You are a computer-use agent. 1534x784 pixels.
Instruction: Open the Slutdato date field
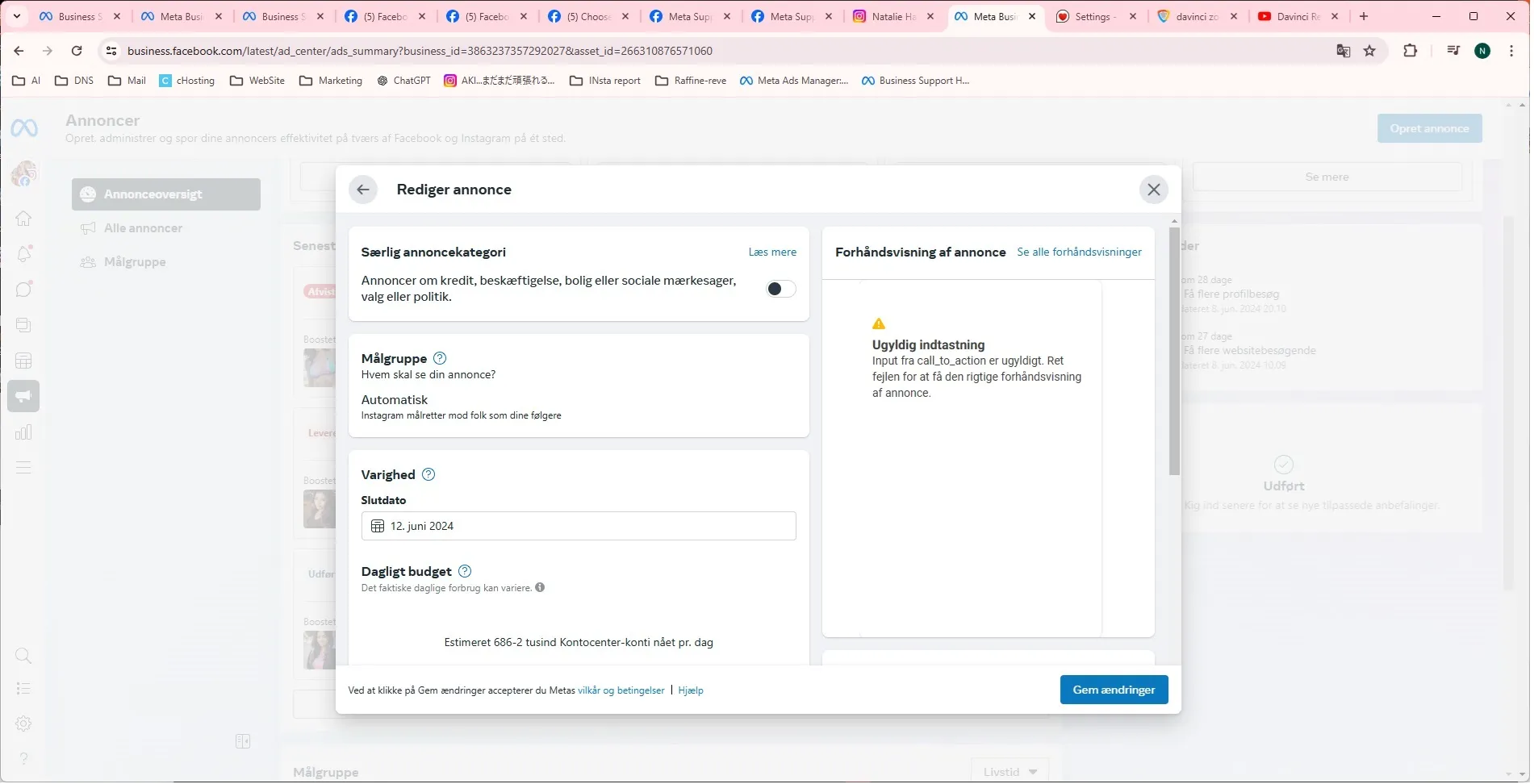tap(579, 528)
